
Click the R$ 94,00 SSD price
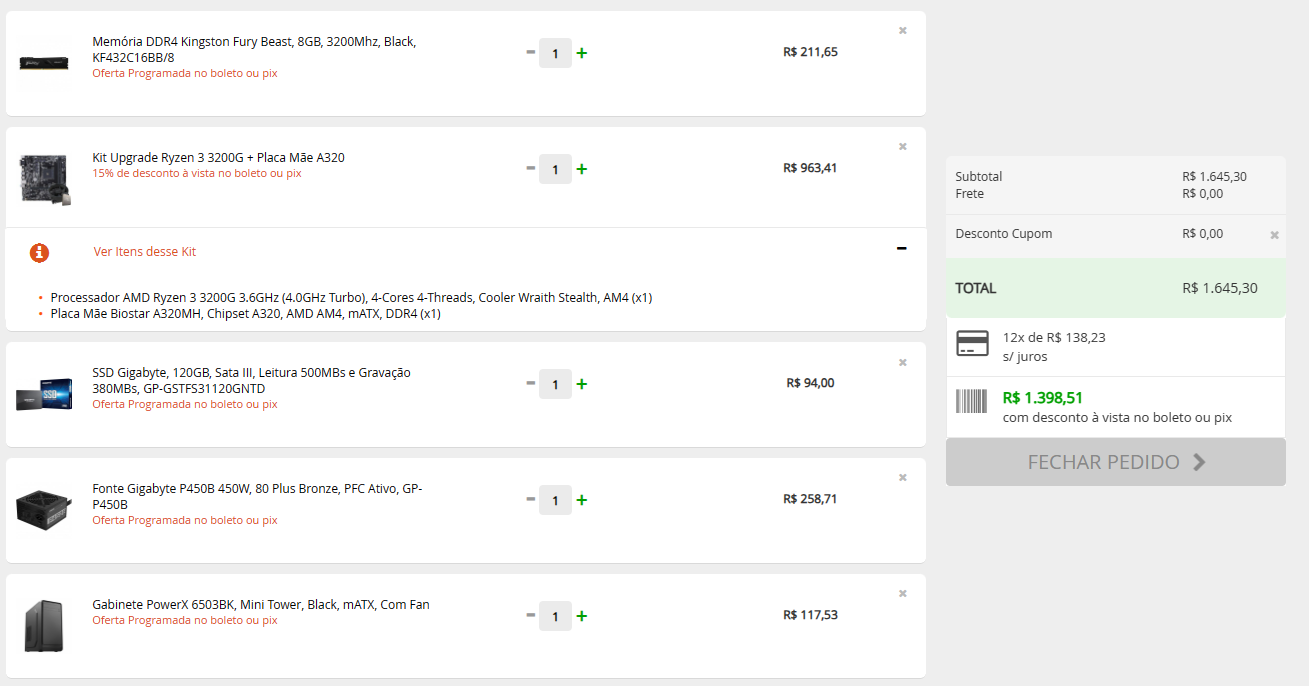[x=810, y=383]
